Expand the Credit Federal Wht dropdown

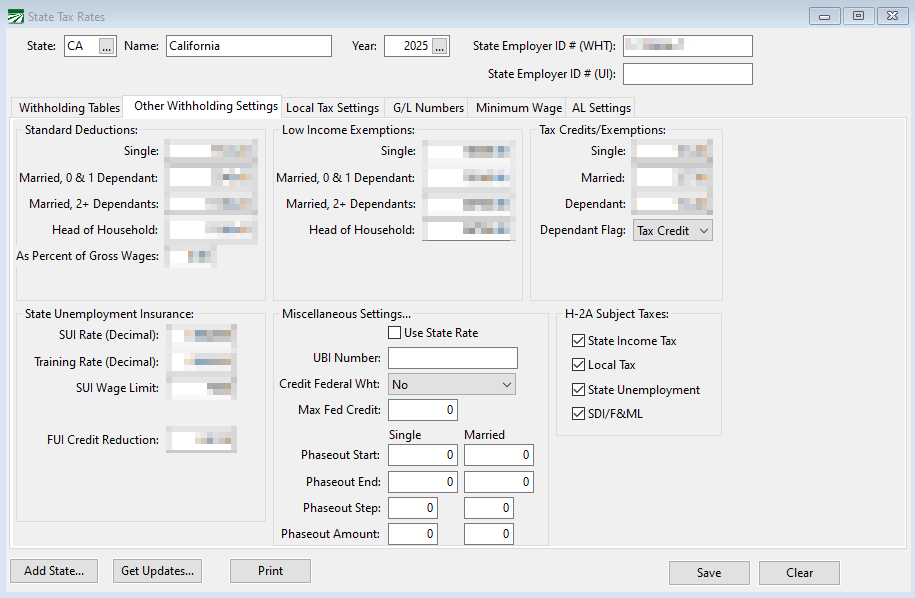(452, 384)
